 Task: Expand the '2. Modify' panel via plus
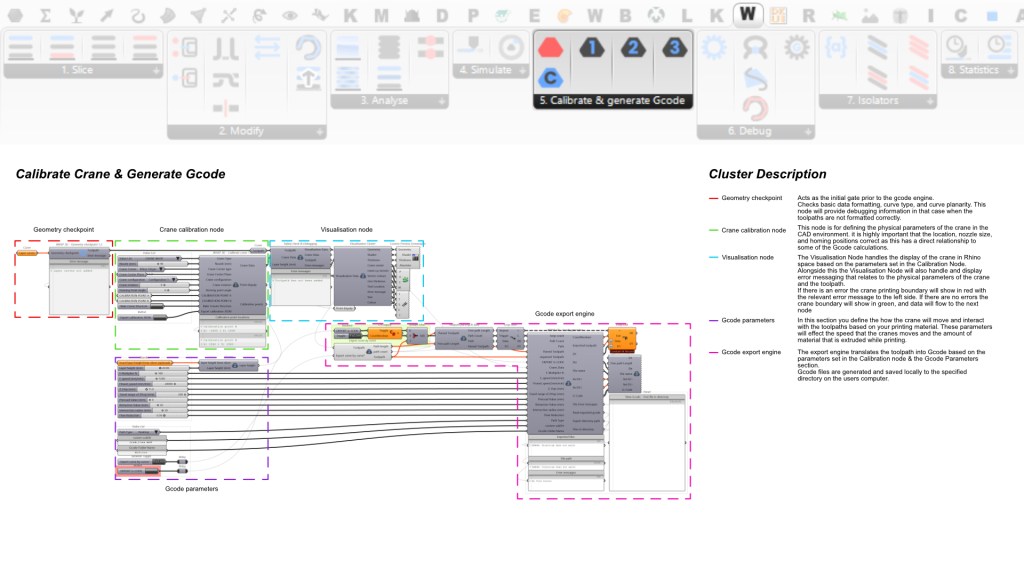click(320, 131)
